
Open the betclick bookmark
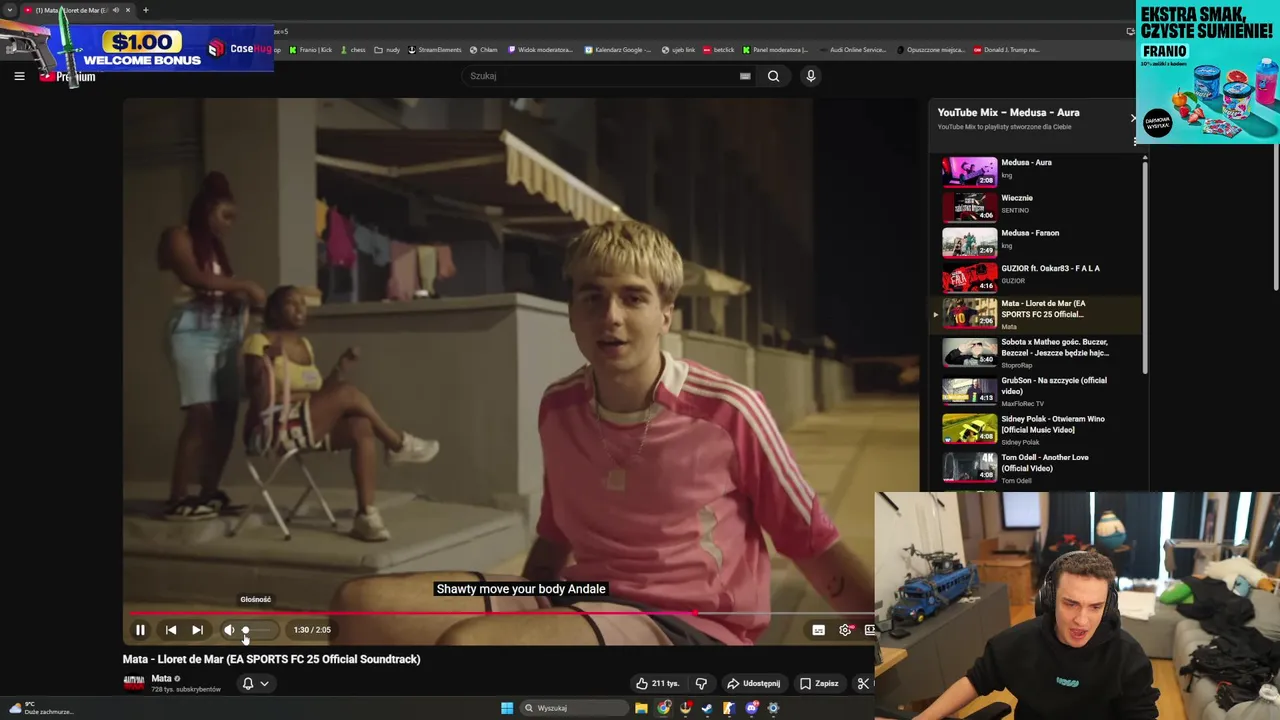tap(718, 50)
